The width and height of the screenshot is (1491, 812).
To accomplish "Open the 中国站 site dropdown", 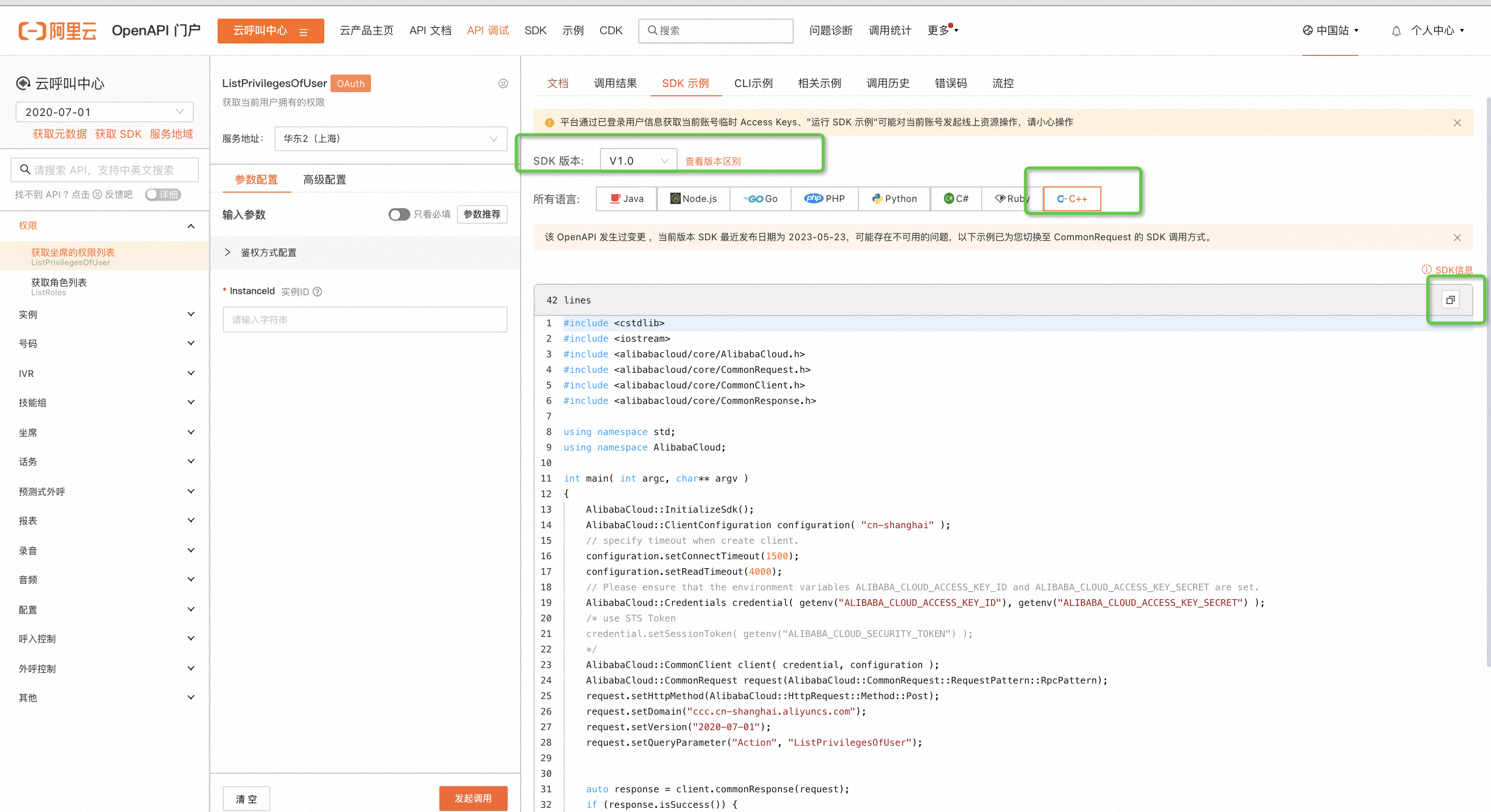I will click(1330, 31).
